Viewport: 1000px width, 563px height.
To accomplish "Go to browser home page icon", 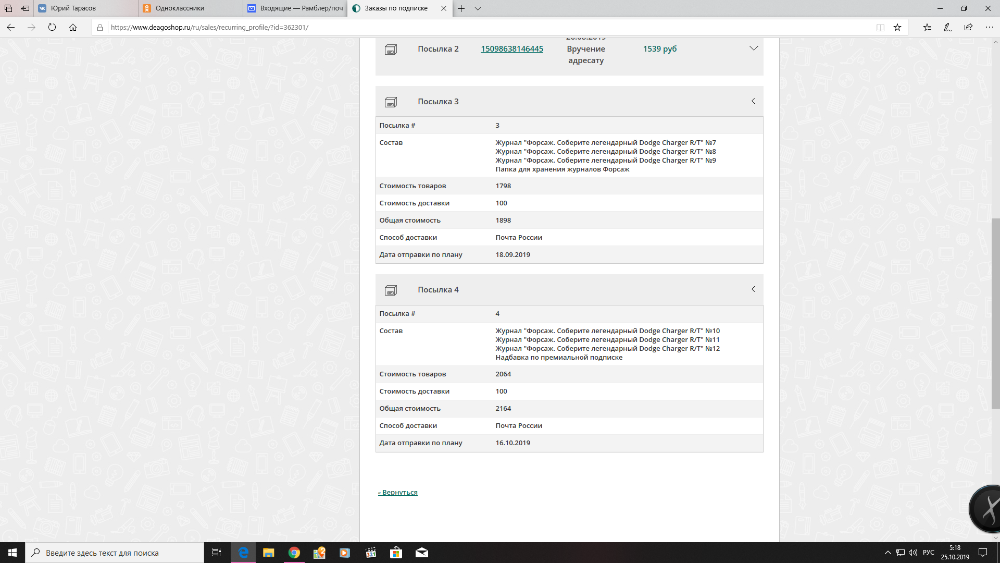I will 74,27.
